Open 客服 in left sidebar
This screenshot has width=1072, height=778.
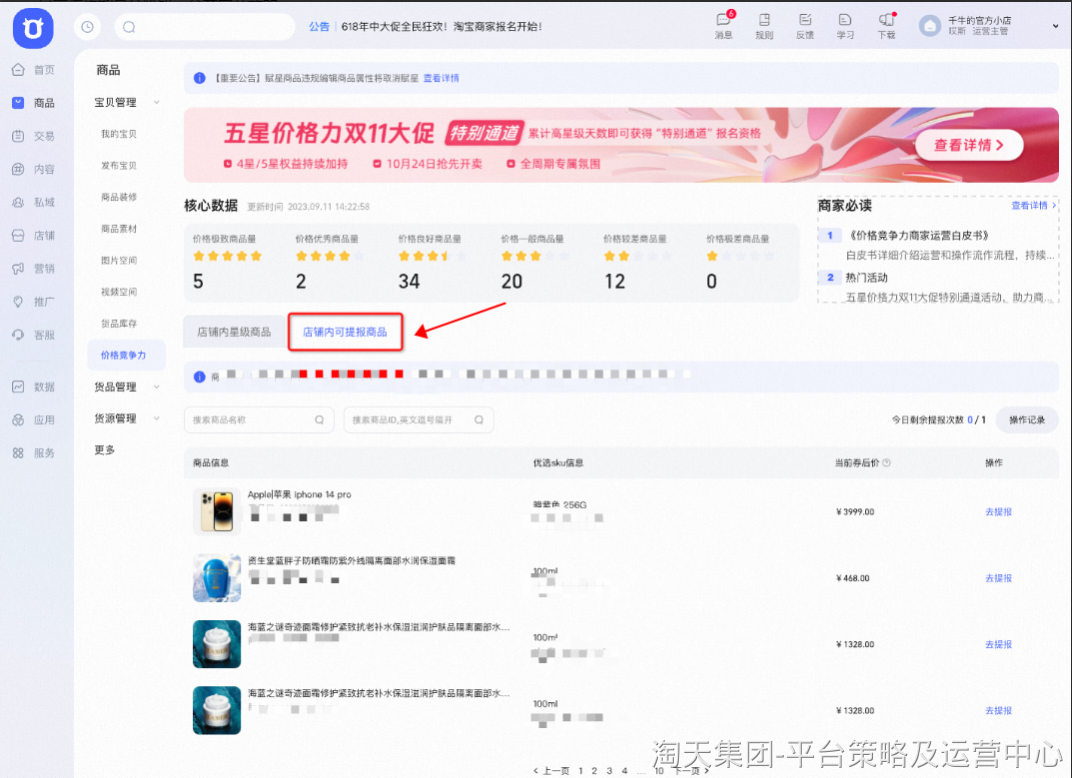coord(34,335)
